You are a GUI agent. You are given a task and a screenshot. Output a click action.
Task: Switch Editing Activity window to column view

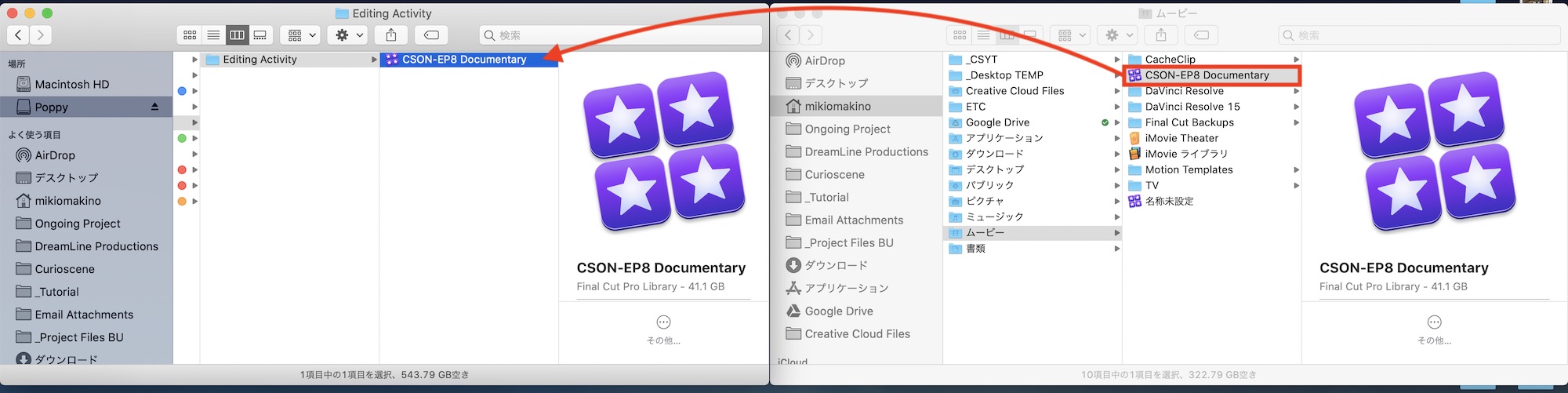(x=237, y=35)
